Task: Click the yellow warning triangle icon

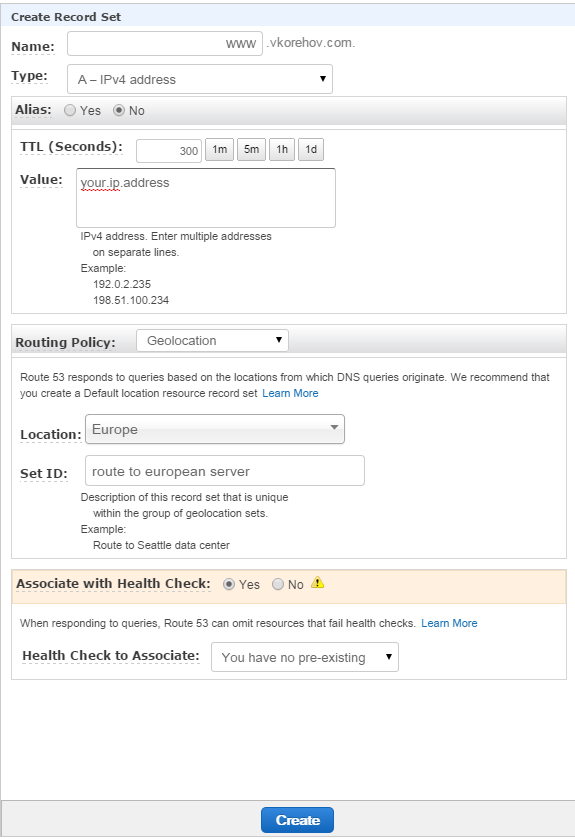Action: click(x=317, y=582)
